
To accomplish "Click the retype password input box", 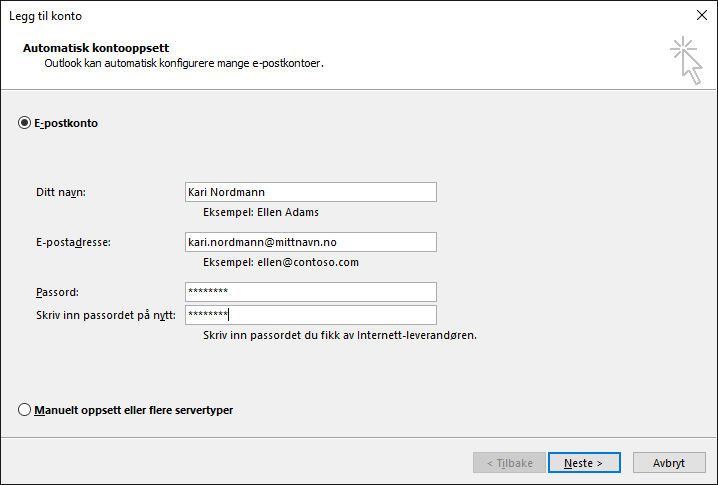I will tap(310, 315).
